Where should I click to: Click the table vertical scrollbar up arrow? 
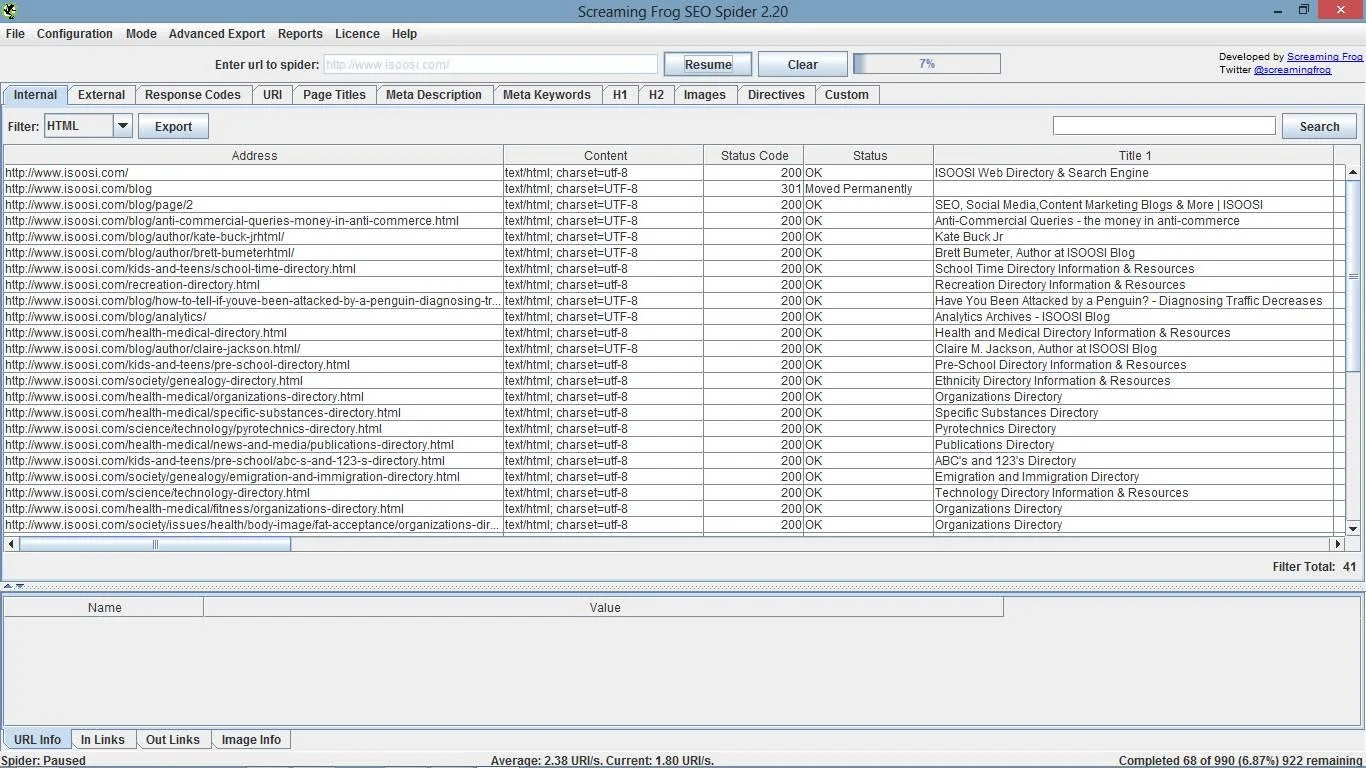pos(1353,173)
